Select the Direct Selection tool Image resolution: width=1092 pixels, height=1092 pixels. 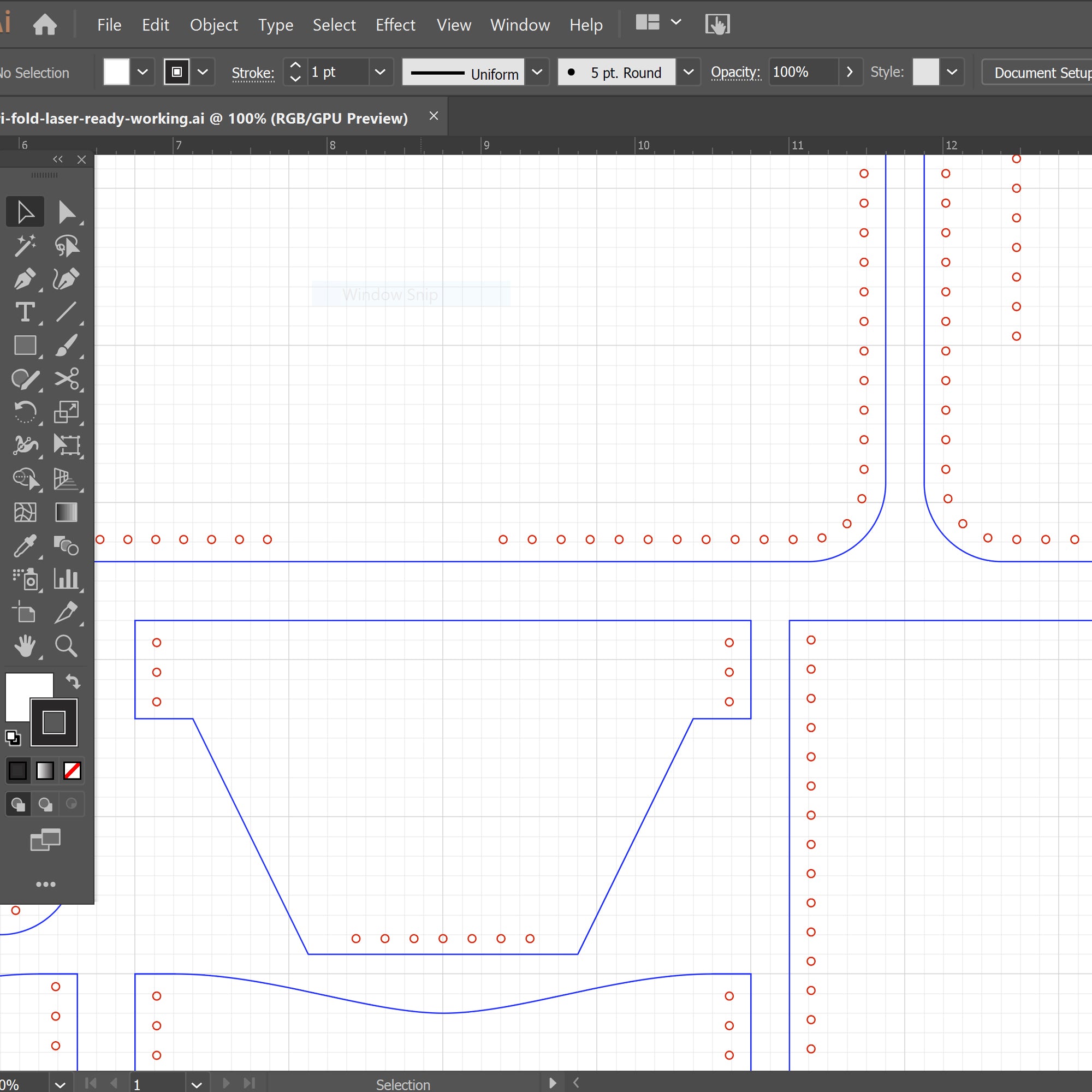click(x=67, y=212)
